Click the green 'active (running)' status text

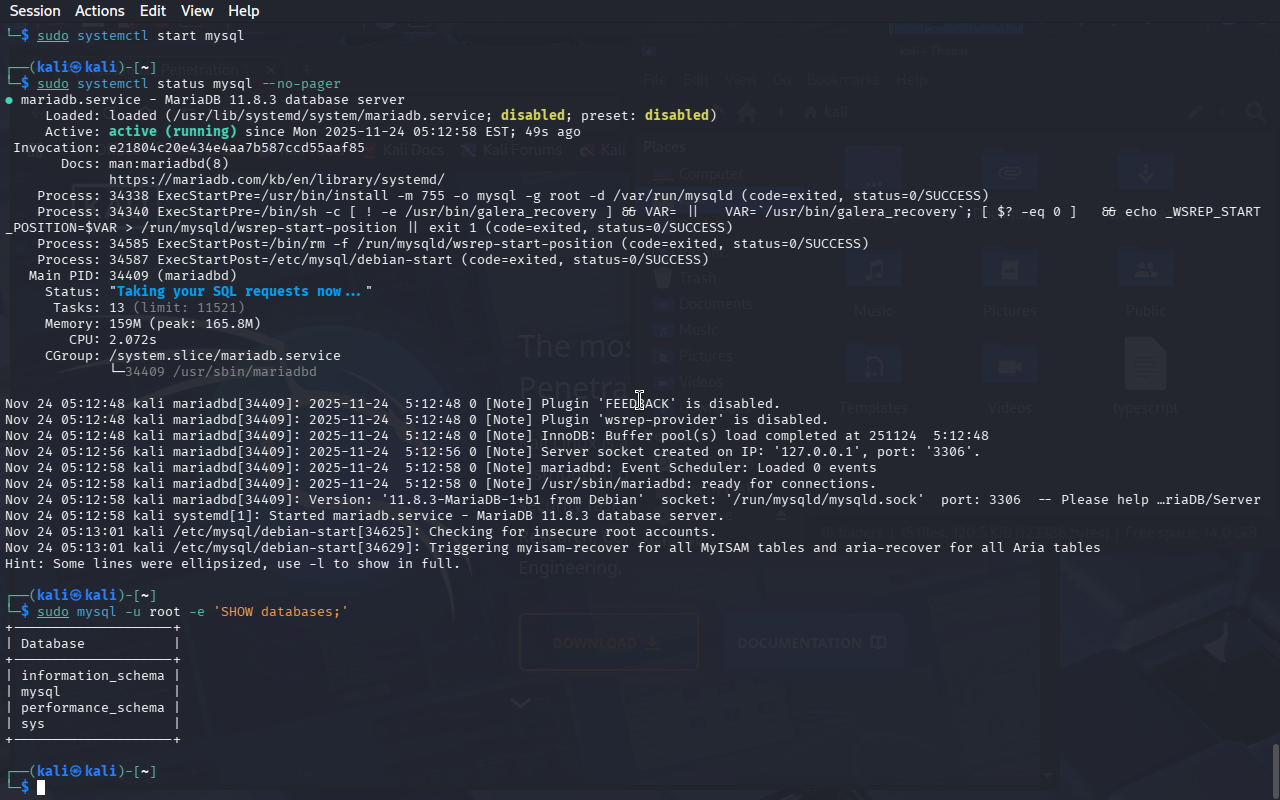click(172, 131)
